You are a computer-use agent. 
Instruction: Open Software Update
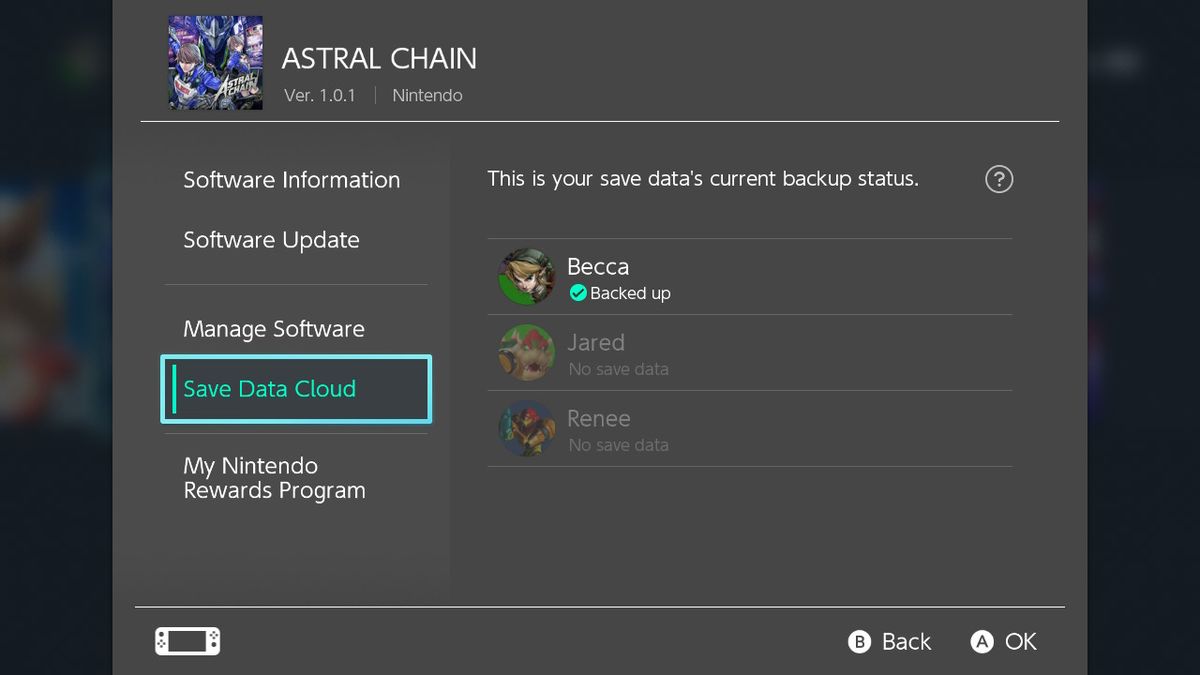pos(271,240)
